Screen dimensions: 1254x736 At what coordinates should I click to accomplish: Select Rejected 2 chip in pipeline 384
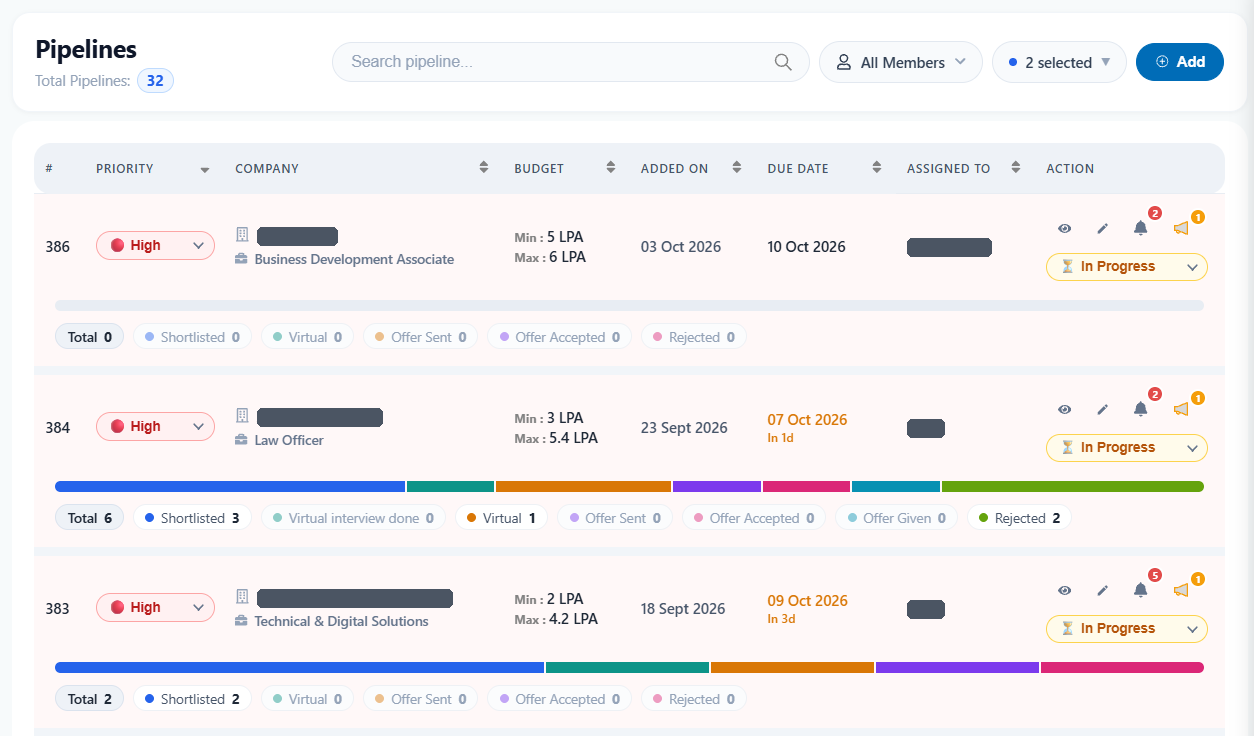click(1019, 518)
